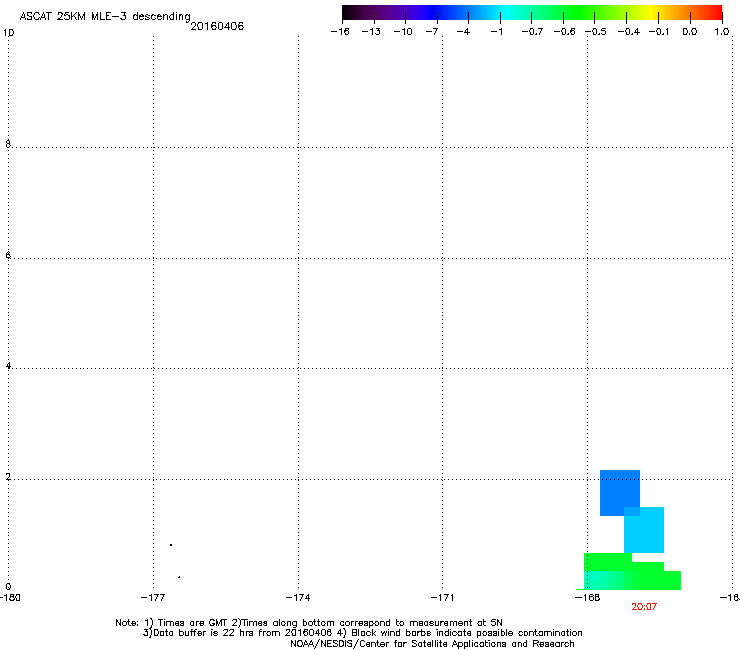Viewport: 740px width, 650px height.
Task: Click the longitude label -174
Action: [x=298, y=598]
